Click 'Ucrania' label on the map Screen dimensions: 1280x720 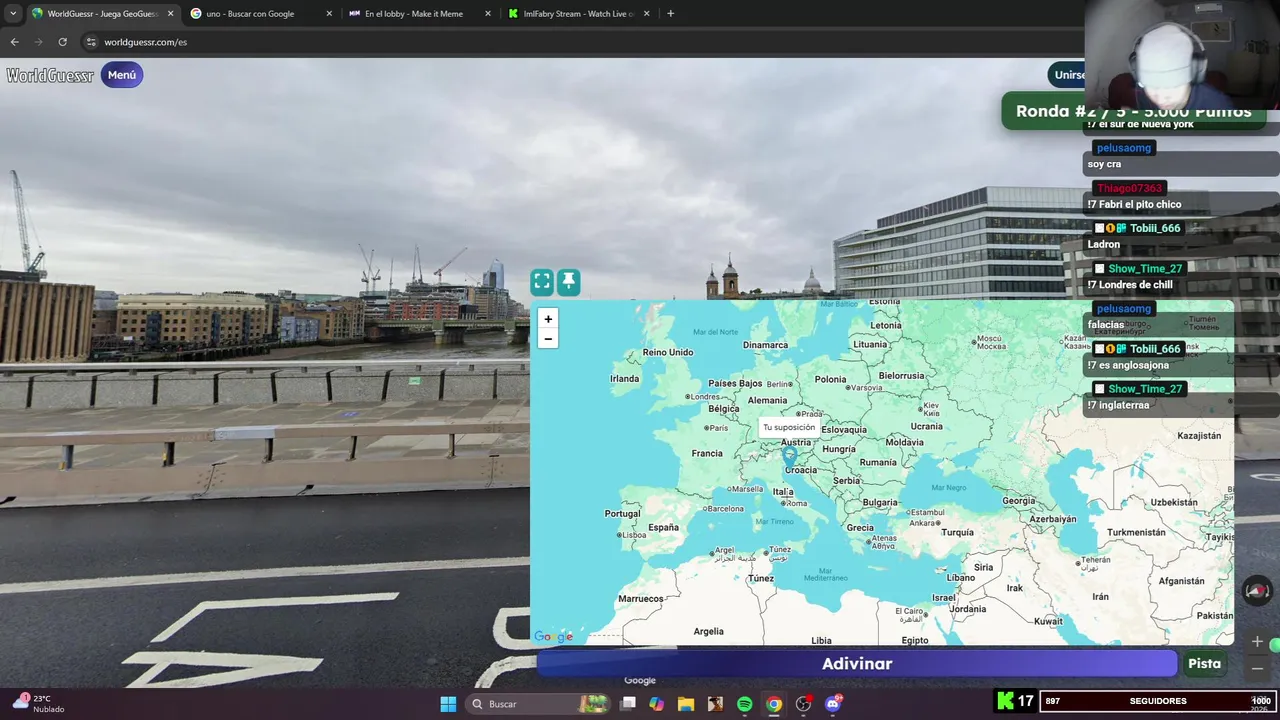click(926, 426)
